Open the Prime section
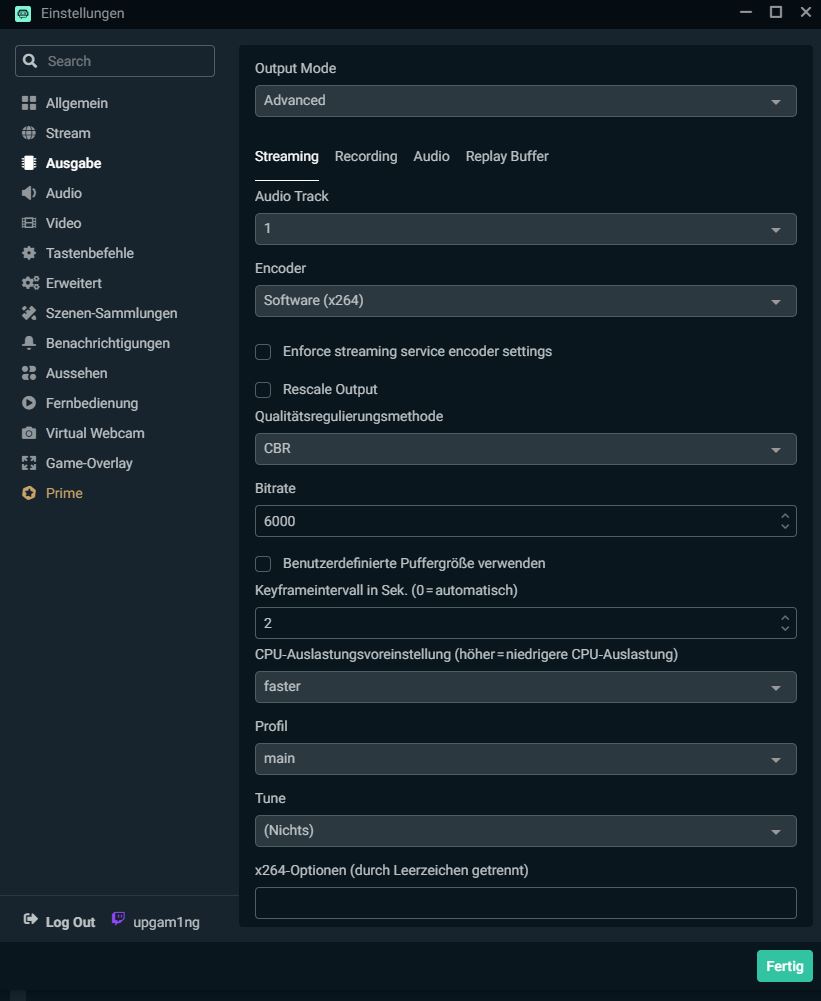The width and height of the screenshot is (821, 1001). point(65,492)
